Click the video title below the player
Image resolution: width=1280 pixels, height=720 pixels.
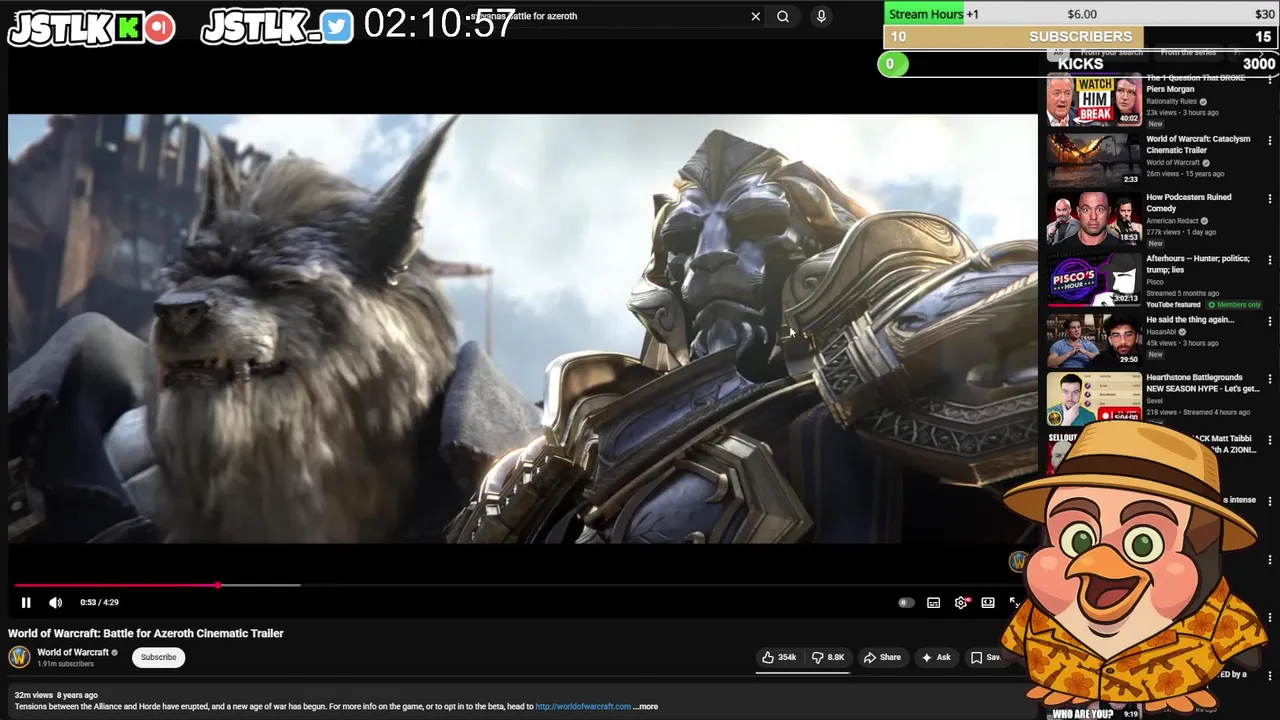tap(146, 633)
